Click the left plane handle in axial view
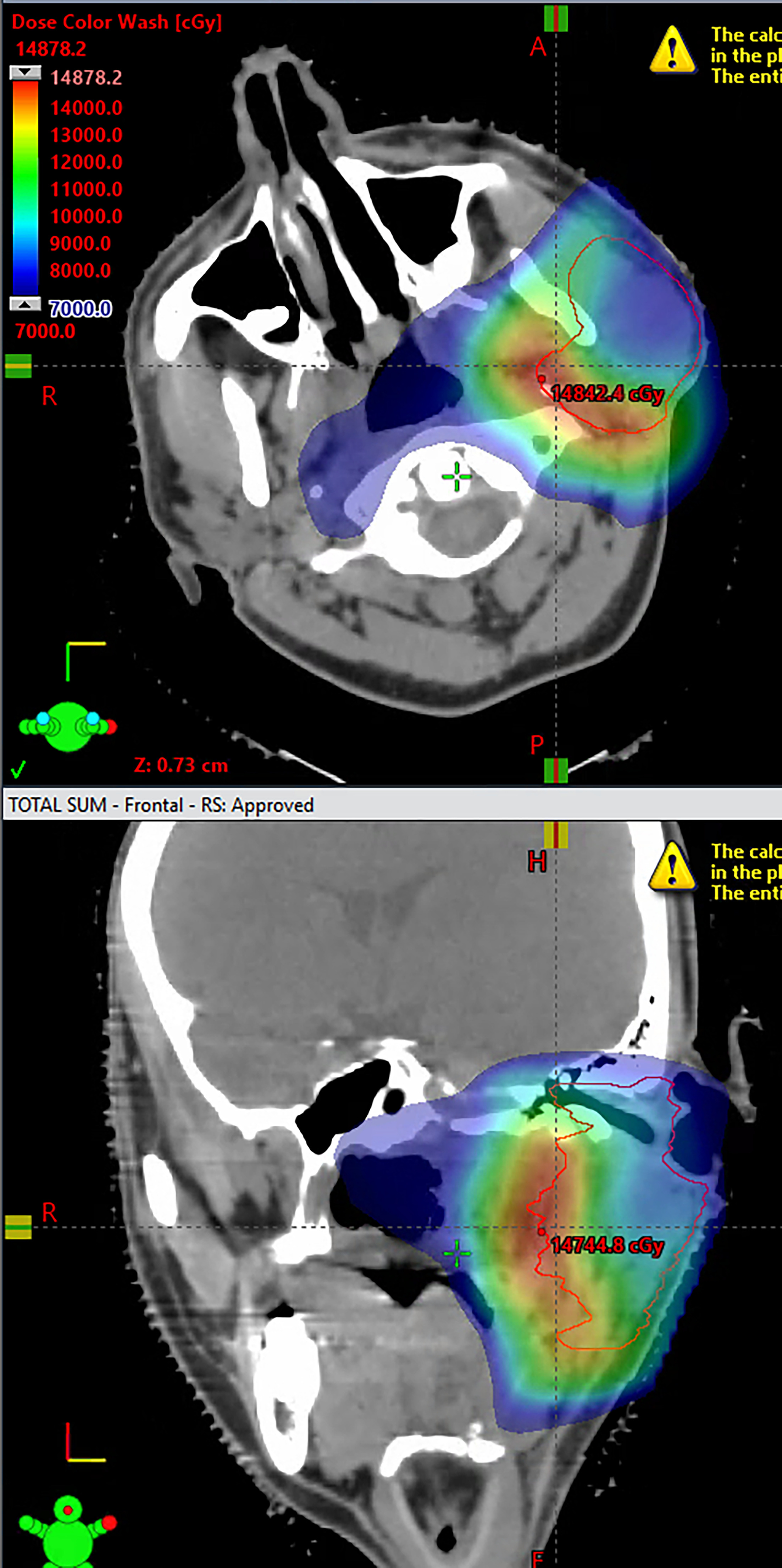782x1568 pixels. click(18, 366)
